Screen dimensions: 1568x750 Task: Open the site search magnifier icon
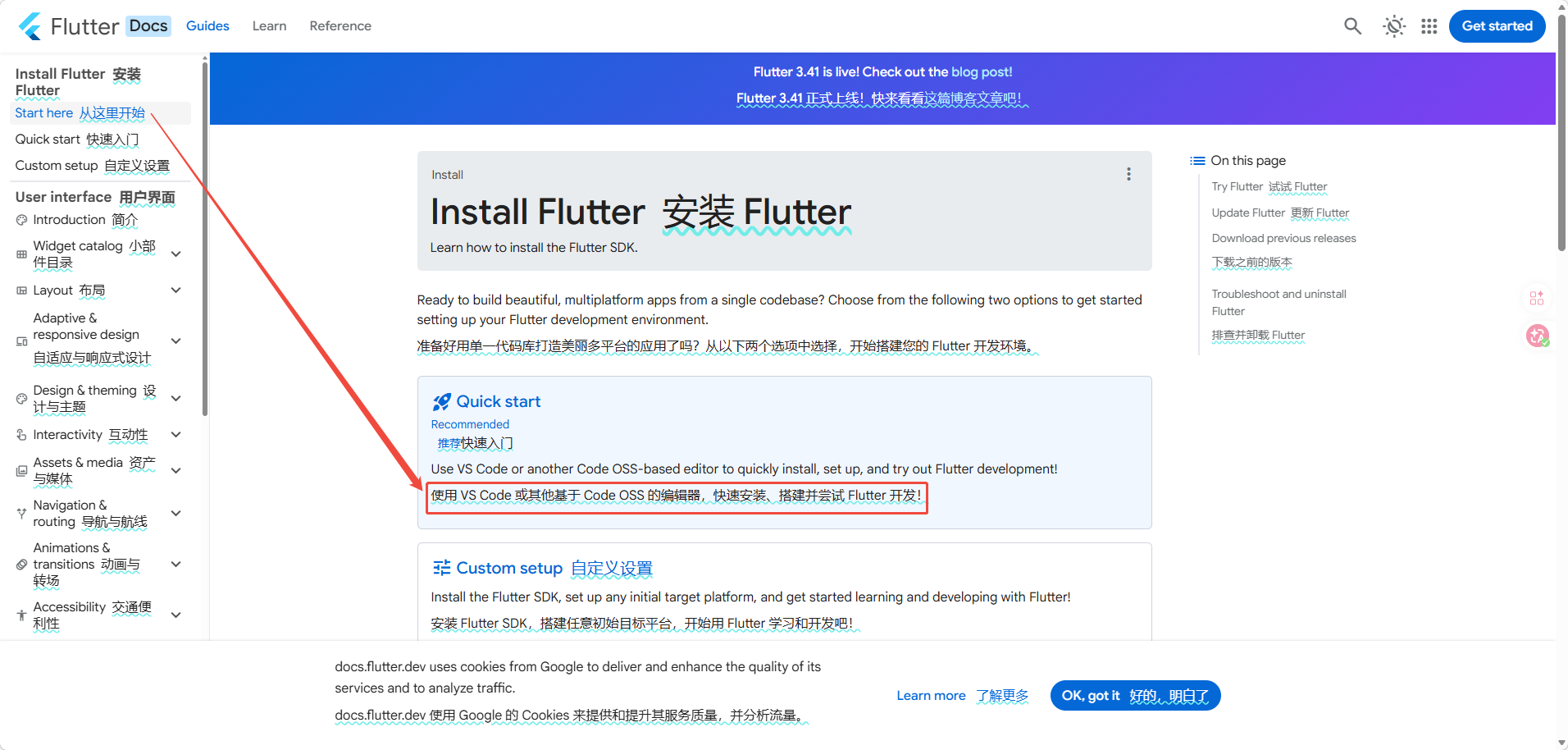[1352, 26]
